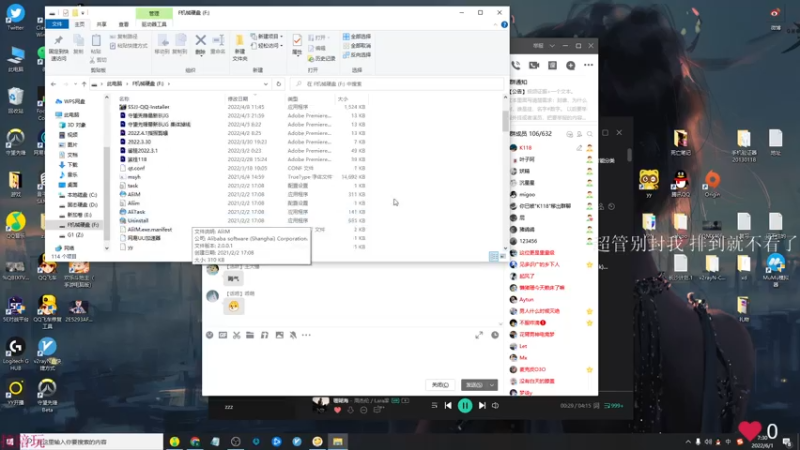Image resolution: width=800 pixels, height=450 pixels.
Task: Select the SSJJ-QQ-Installer file
Action: tap(148, 107)
